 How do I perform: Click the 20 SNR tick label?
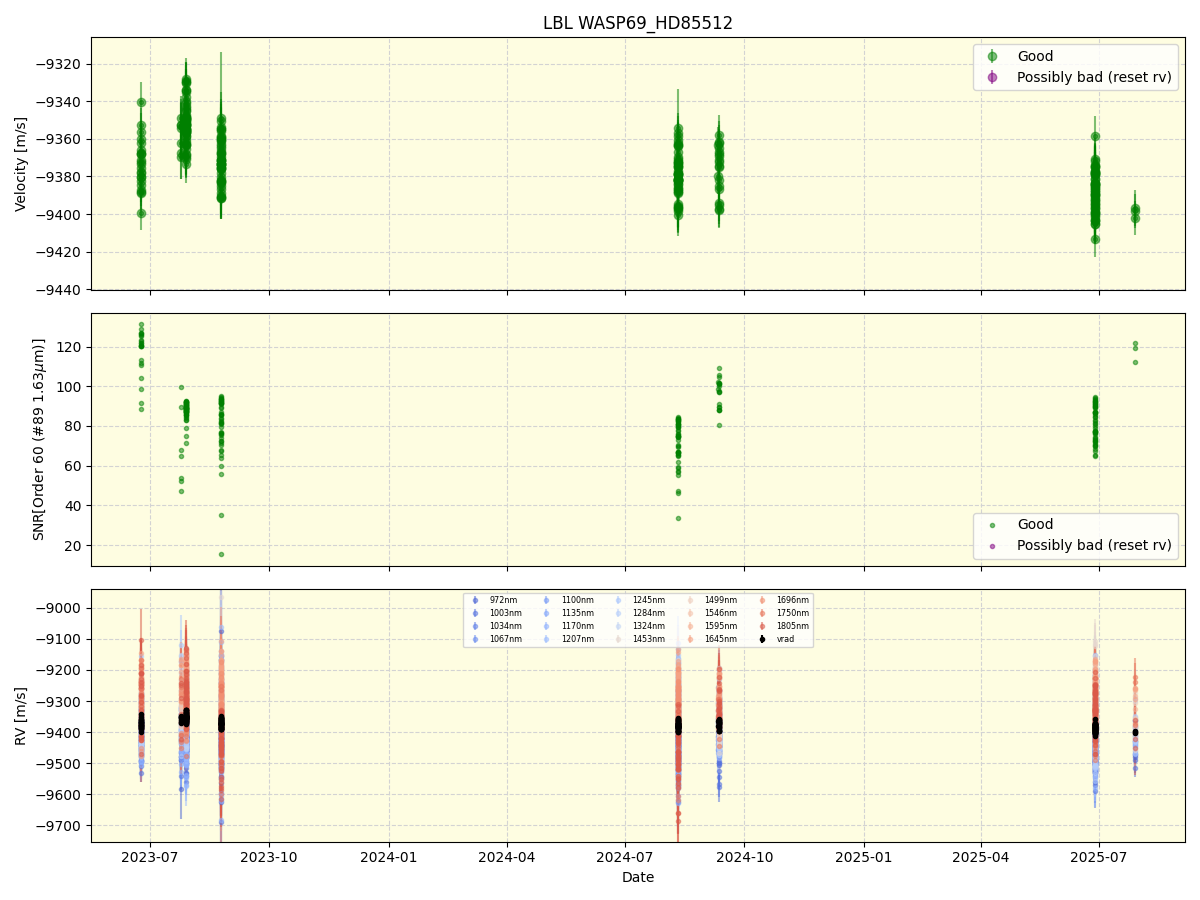pos(75,546)
